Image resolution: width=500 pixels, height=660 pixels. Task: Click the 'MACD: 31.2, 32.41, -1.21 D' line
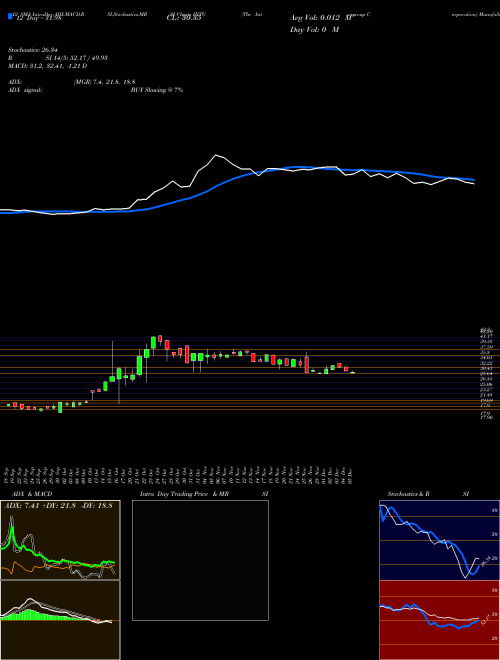coord(47,66)
